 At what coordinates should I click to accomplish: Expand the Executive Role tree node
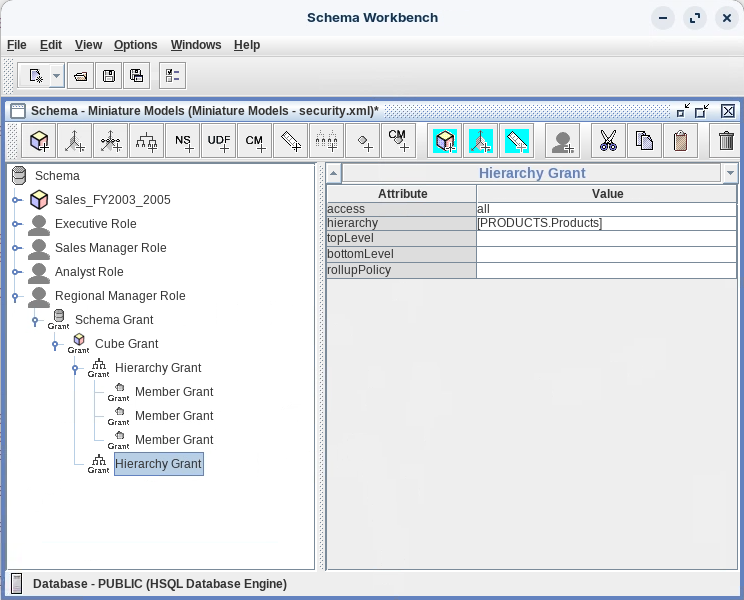pyautogui.click(x=16, y=224)
